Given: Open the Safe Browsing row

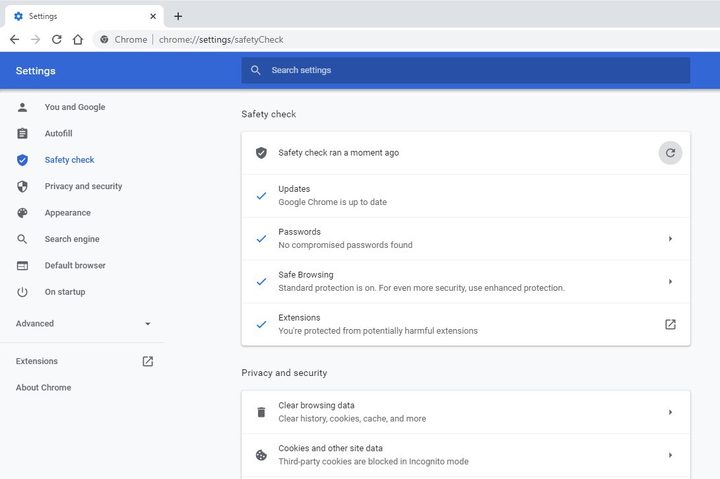Looking at the screenshot, I should point(466,282).
